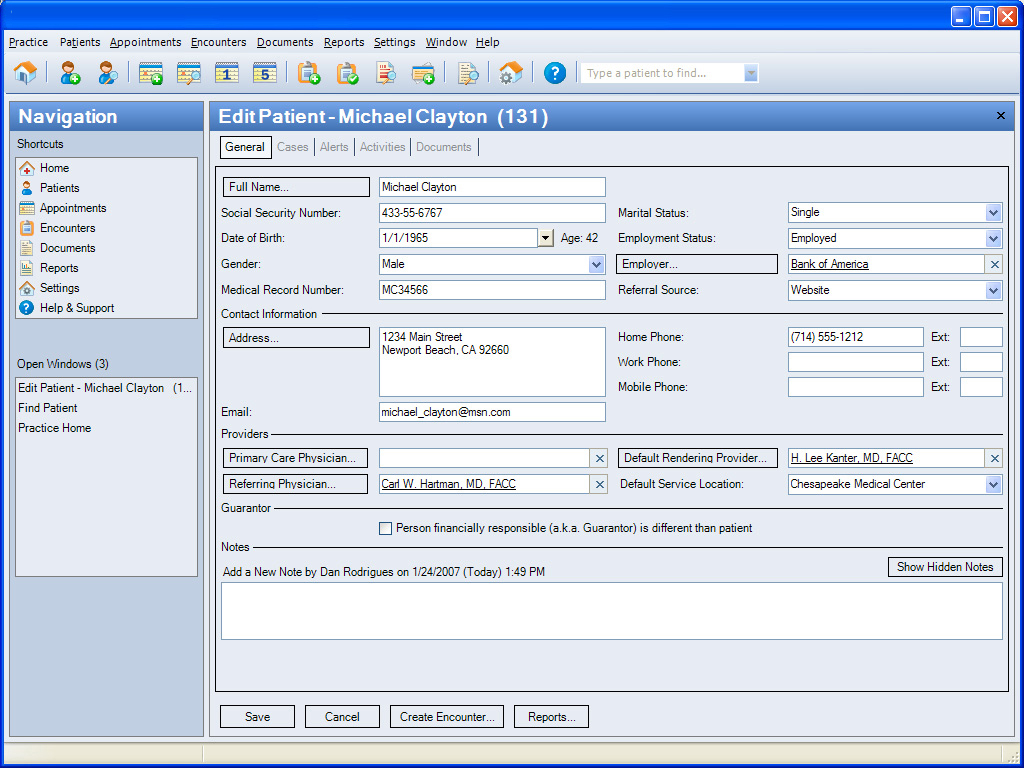Viewport: 1024px width, 768px height.
Task: Open Practice Home from the toolbar house icon
Action: click(25, 72)
